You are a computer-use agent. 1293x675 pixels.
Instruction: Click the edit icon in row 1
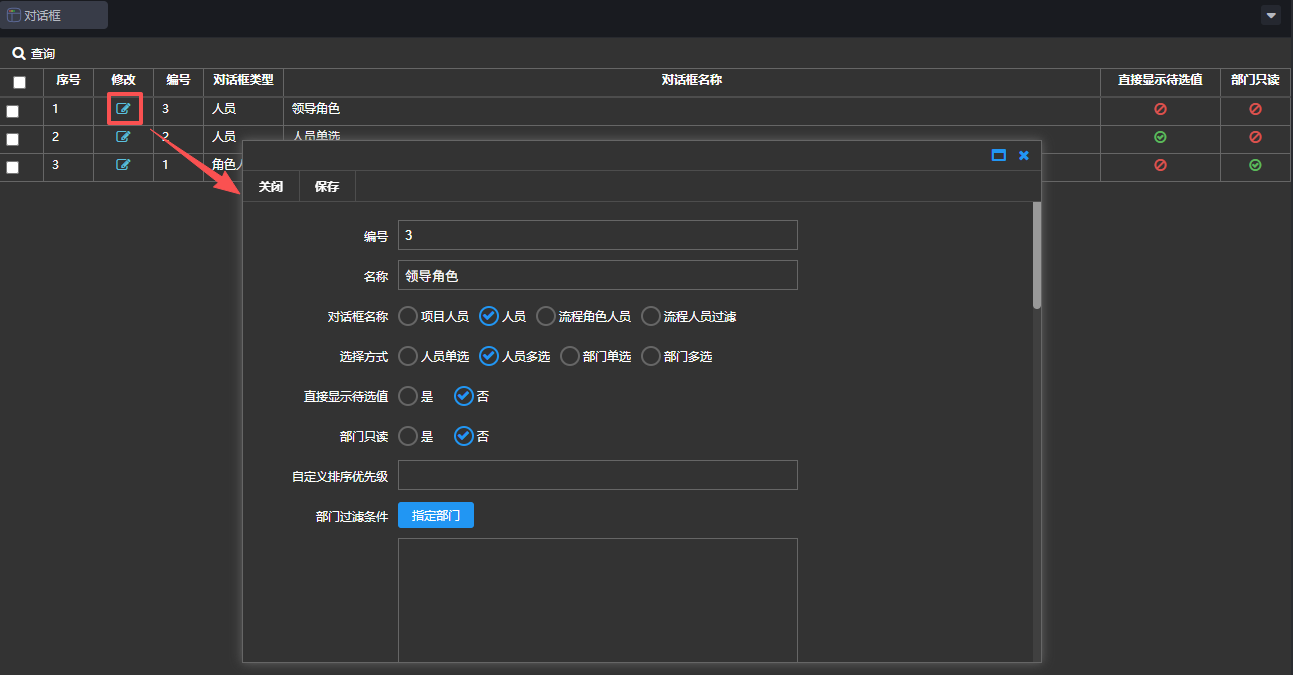[x=123, y=109]
